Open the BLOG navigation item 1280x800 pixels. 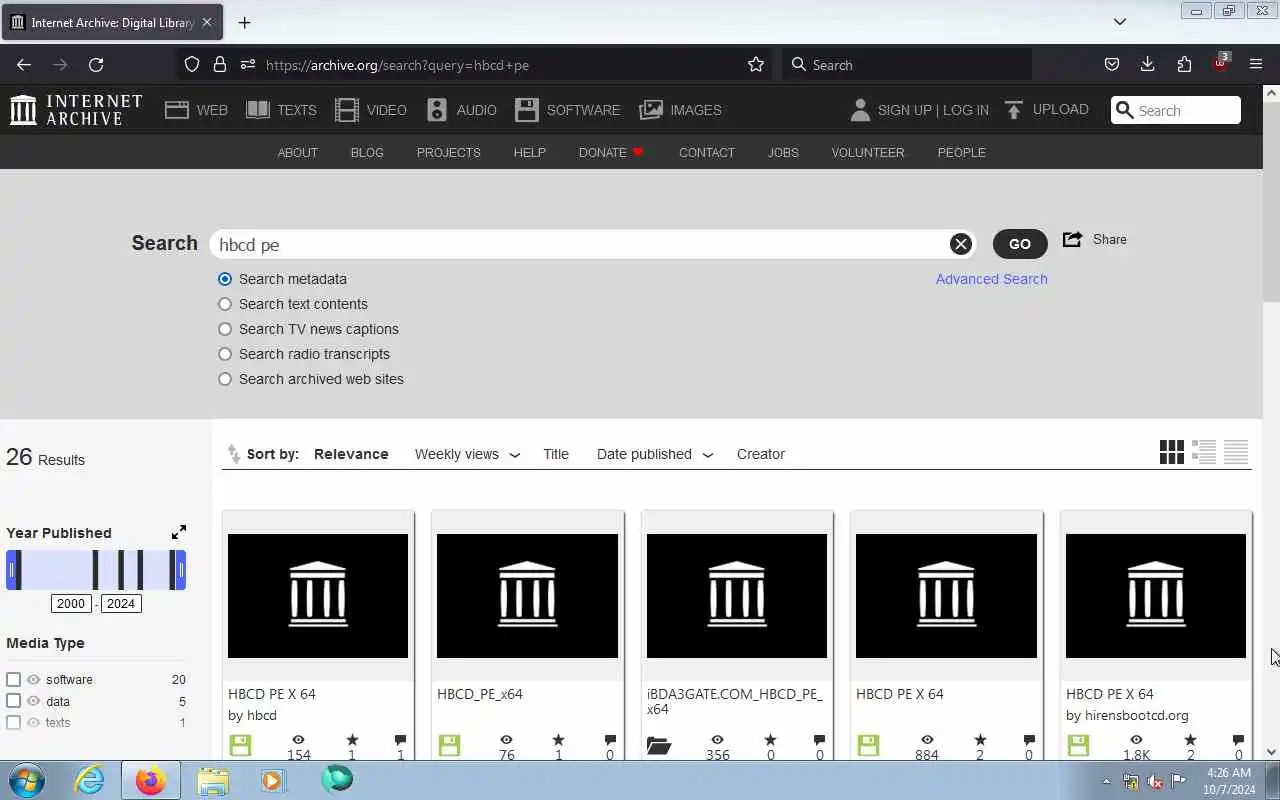367,152
